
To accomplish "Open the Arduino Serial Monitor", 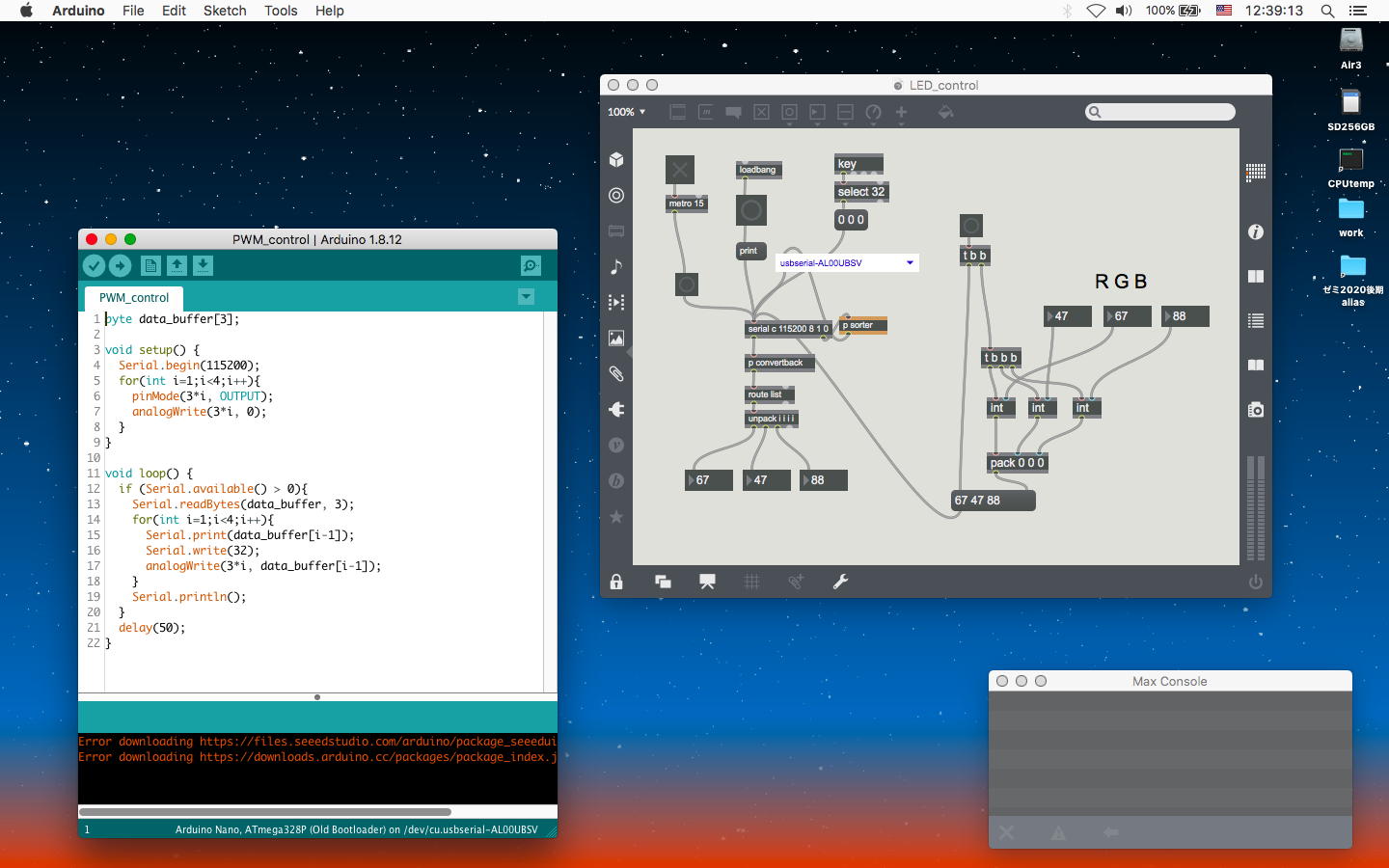I will (x=530, y=265).
